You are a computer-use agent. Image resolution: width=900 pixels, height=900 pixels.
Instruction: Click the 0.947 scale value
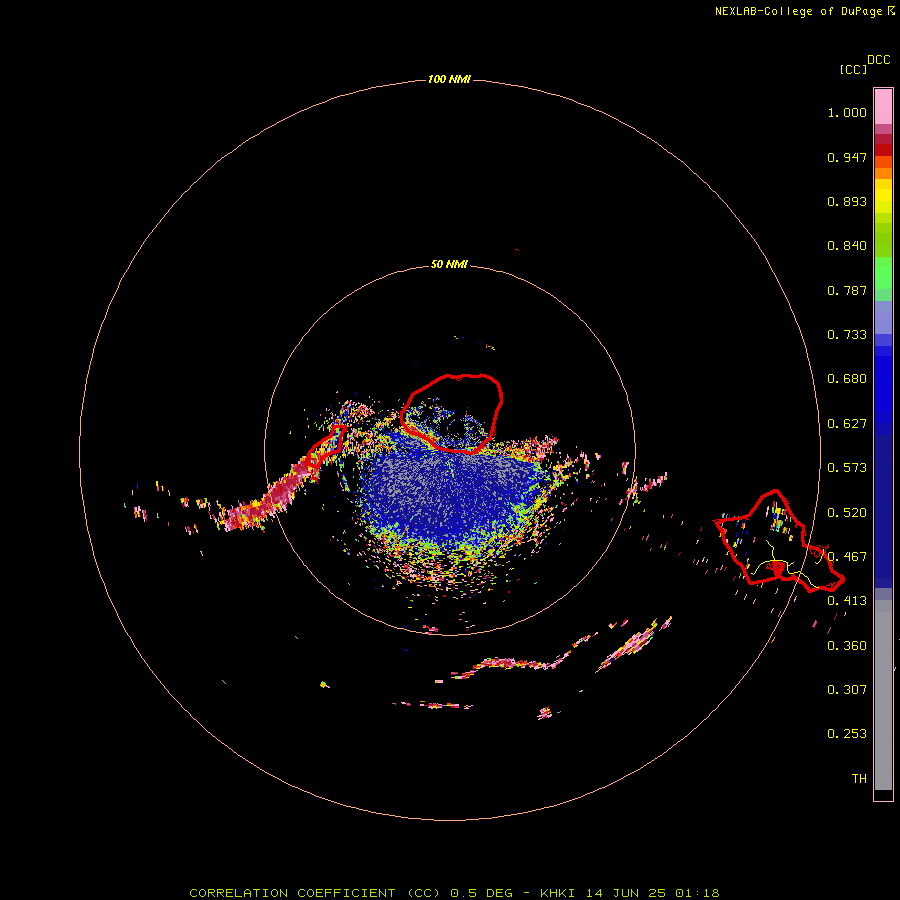click(847, 157)
